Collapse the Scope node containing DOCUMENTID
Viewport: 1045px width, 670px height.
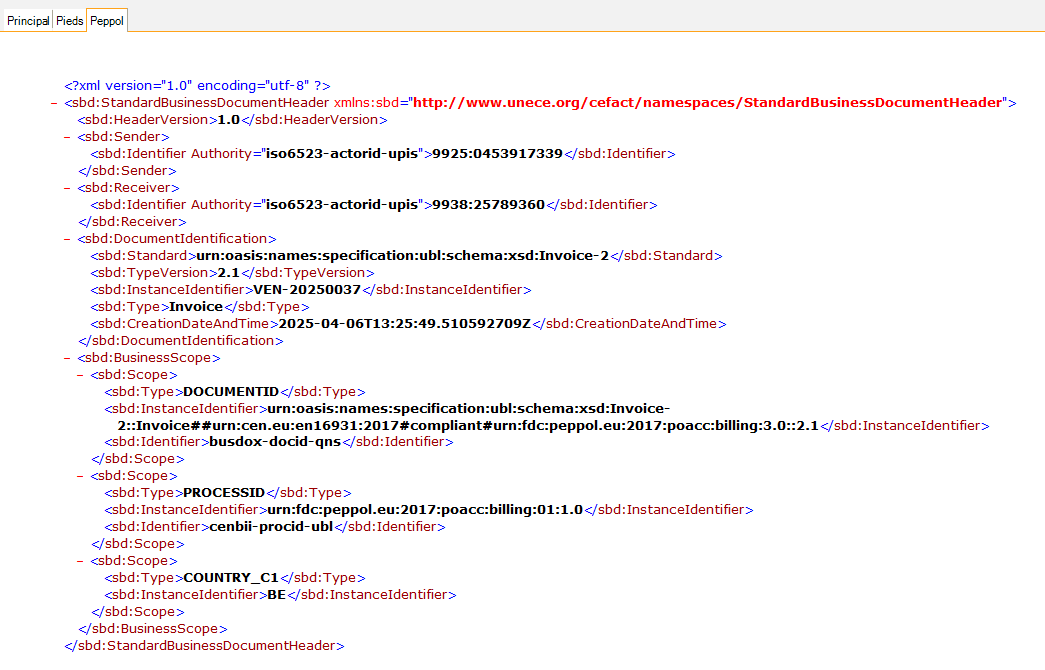tap(81, 375)
